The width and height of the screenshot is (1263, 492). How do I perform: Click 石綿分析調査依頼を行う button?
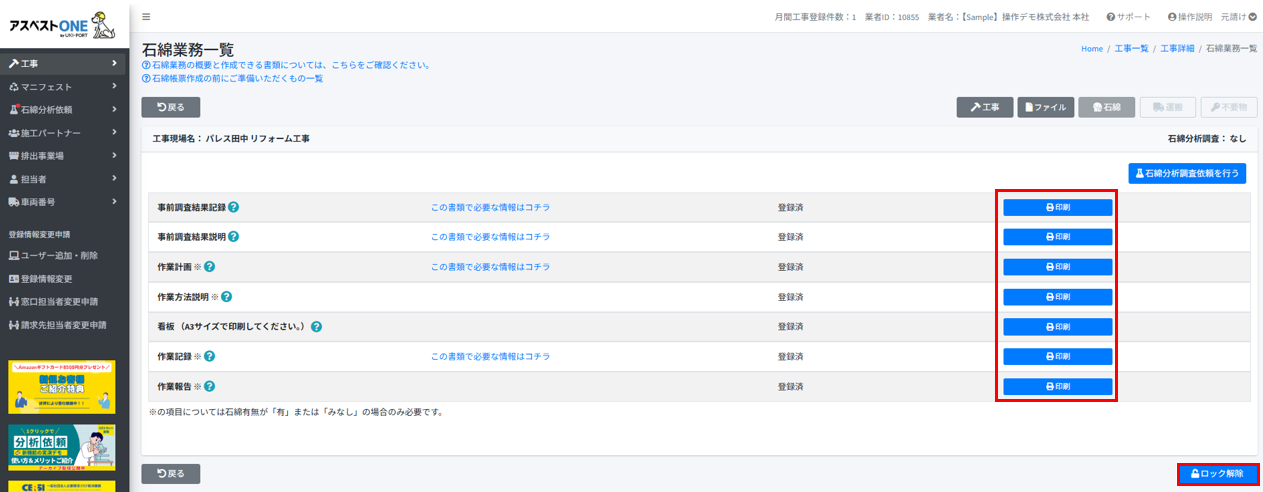[1187, 173]
